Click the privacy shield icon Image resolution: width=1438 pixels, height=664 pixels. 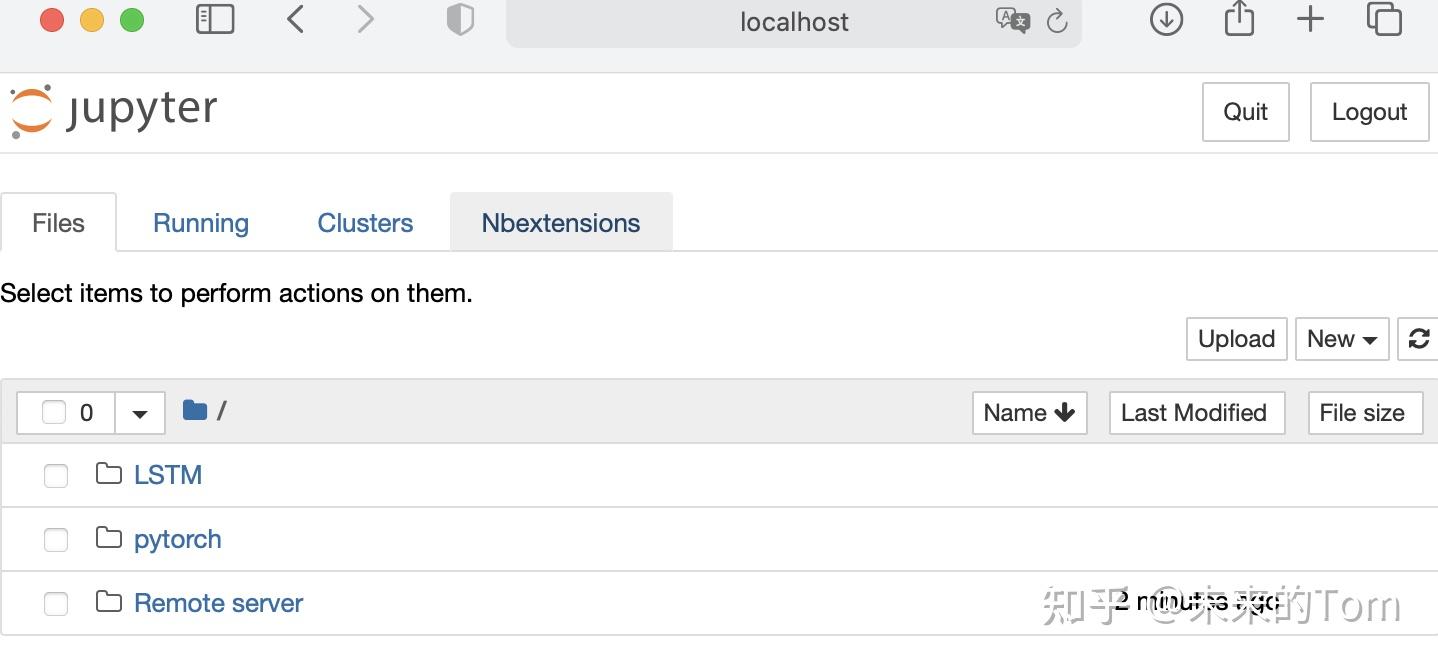point(460,20)
